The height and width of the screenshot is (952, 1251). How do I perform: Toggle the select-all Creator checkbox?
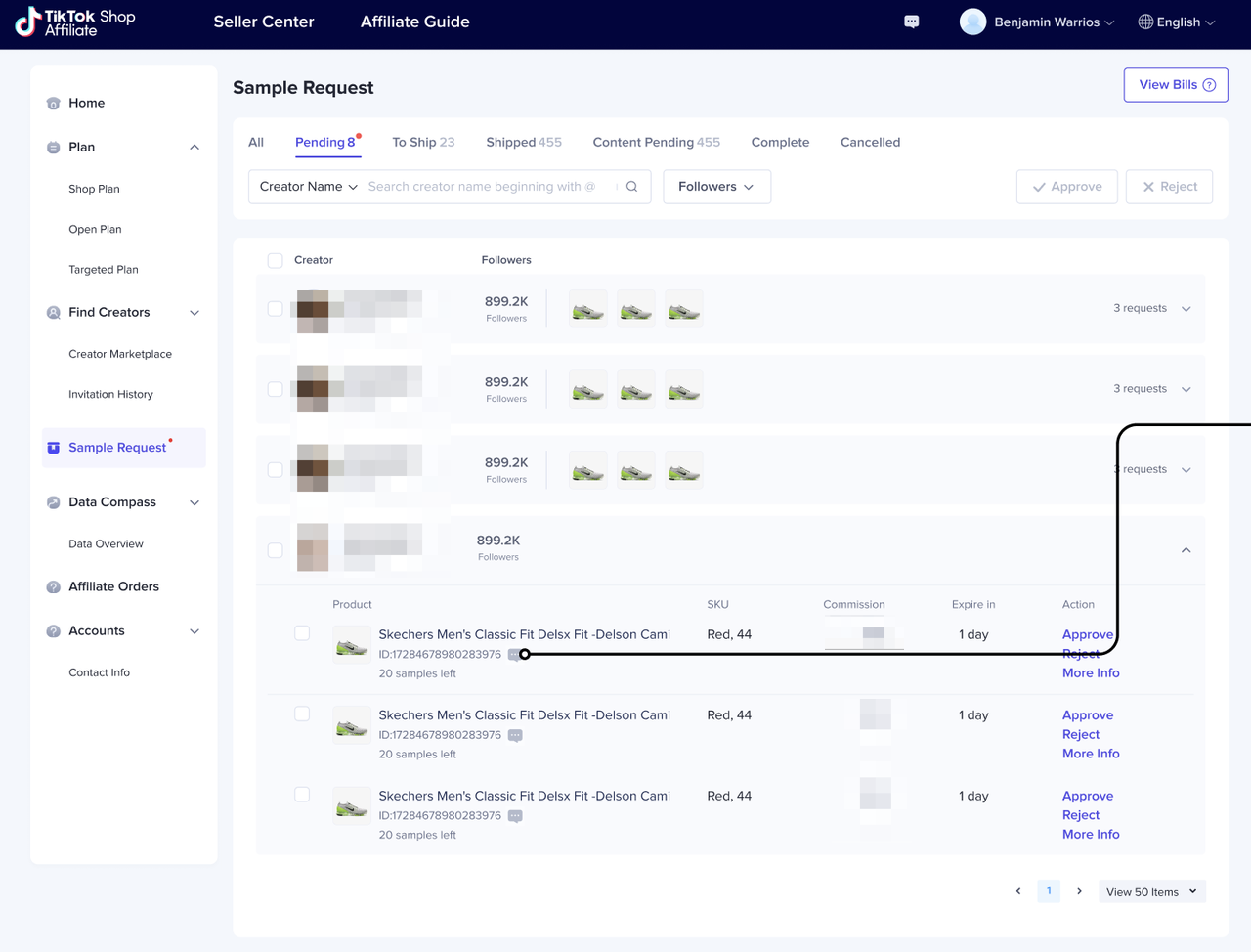click(276, 261)
